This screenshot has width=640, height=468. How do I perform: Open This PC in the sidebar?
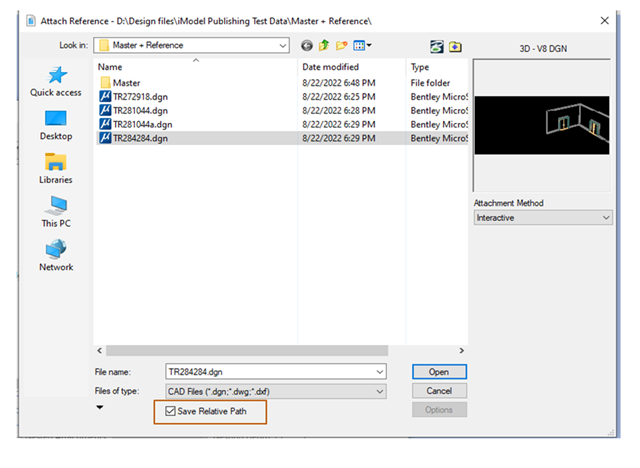coord(56,212)
